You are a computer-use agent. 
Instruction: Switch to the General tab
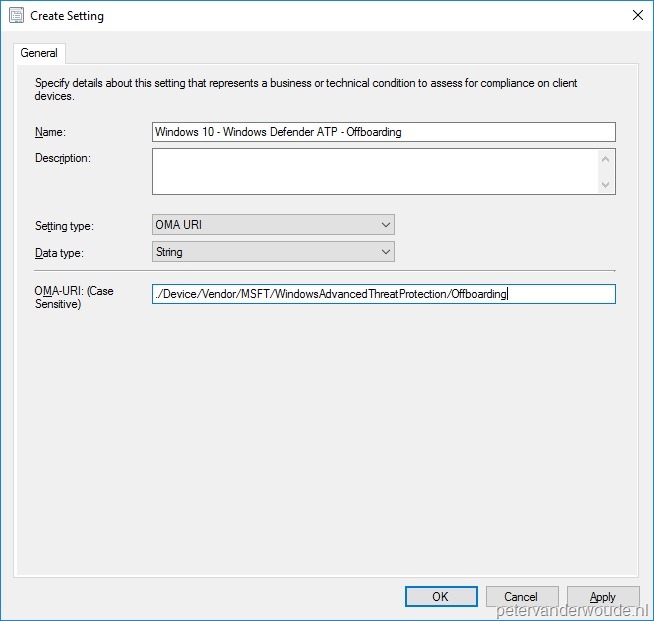tap(39, 53)
